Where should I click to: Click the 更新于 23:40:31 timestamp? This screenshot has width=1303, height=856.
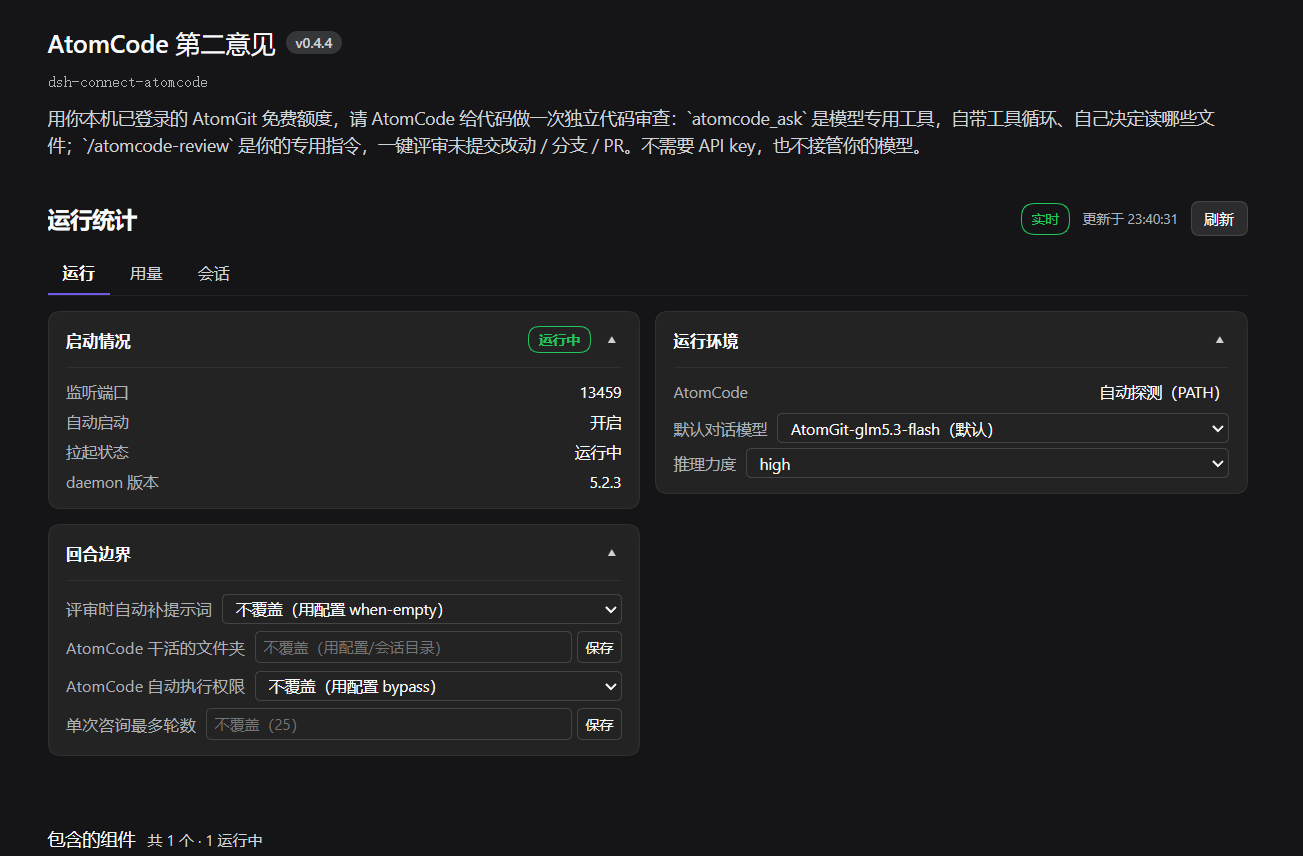pyautogui.click(x=1130, y=219)
